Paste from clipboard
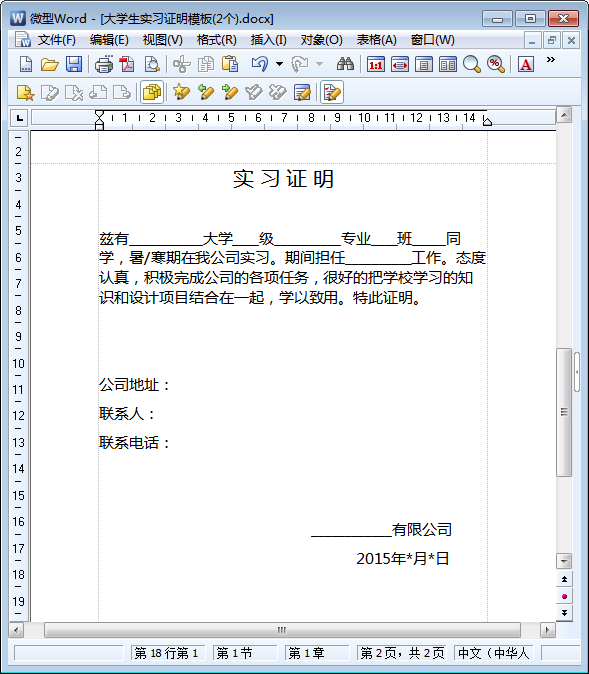 coord(230,64)
